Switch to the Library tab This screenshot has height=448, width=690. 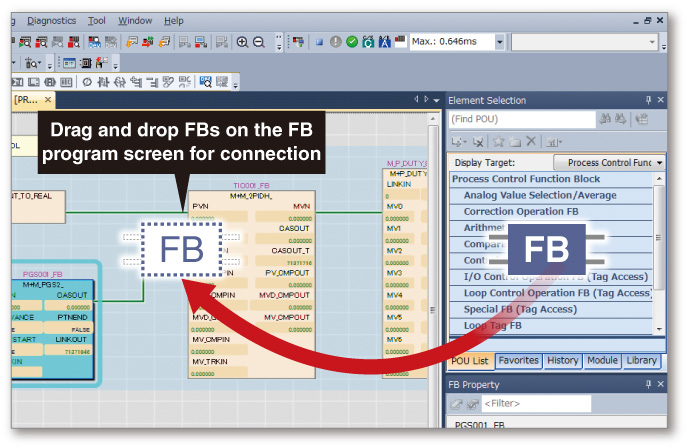click(641, 360)
